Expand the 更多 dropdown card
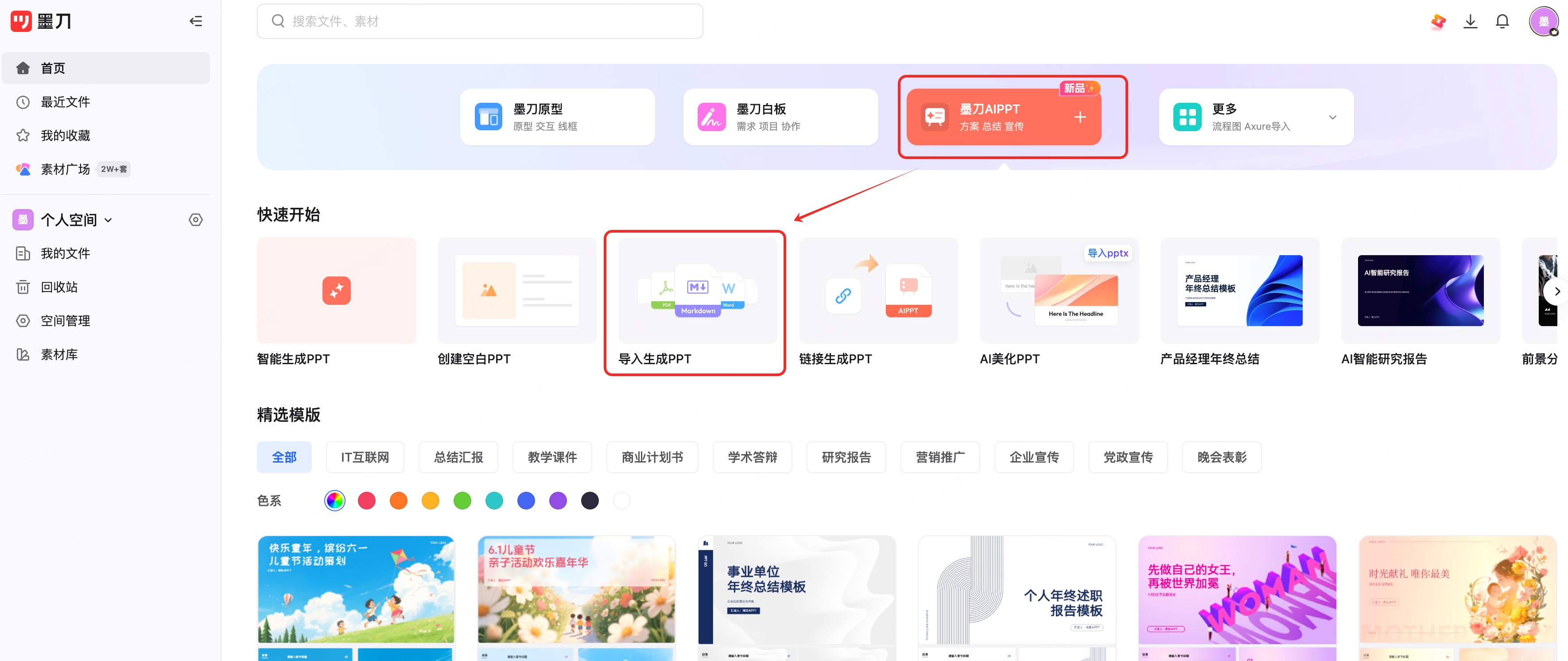The height and width of the screenshot is (661, 1568). coord(1256,117)
